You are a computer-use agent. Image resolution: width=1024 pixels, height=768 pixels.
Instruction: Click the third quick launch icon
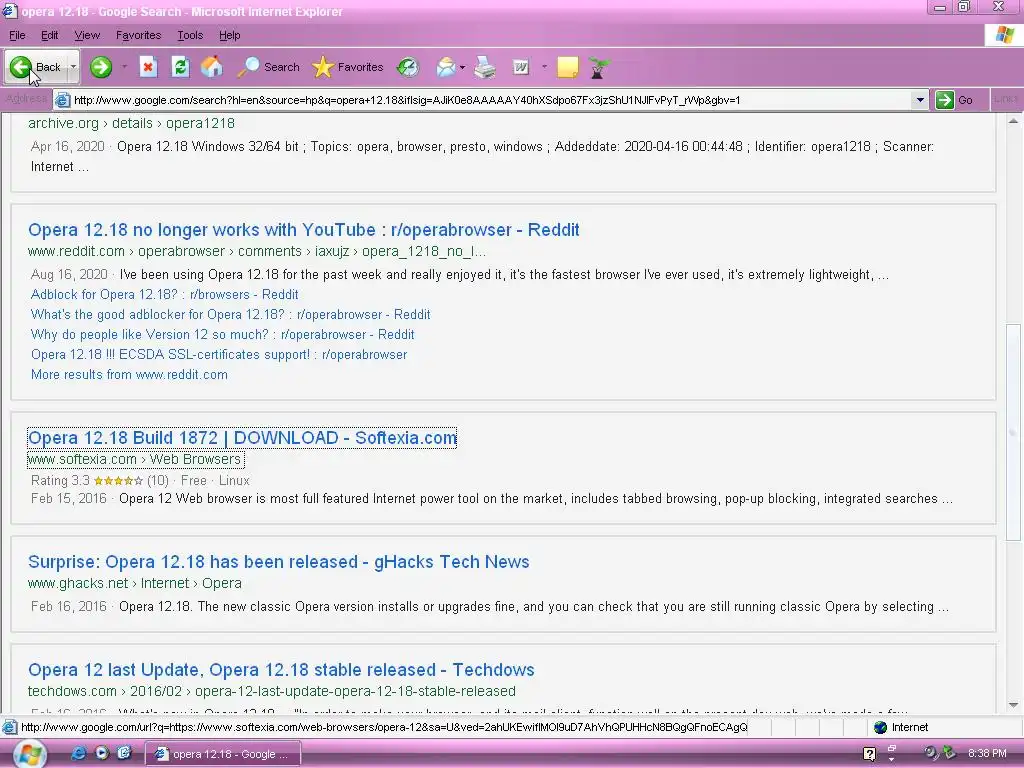click(x=124, y=754)
